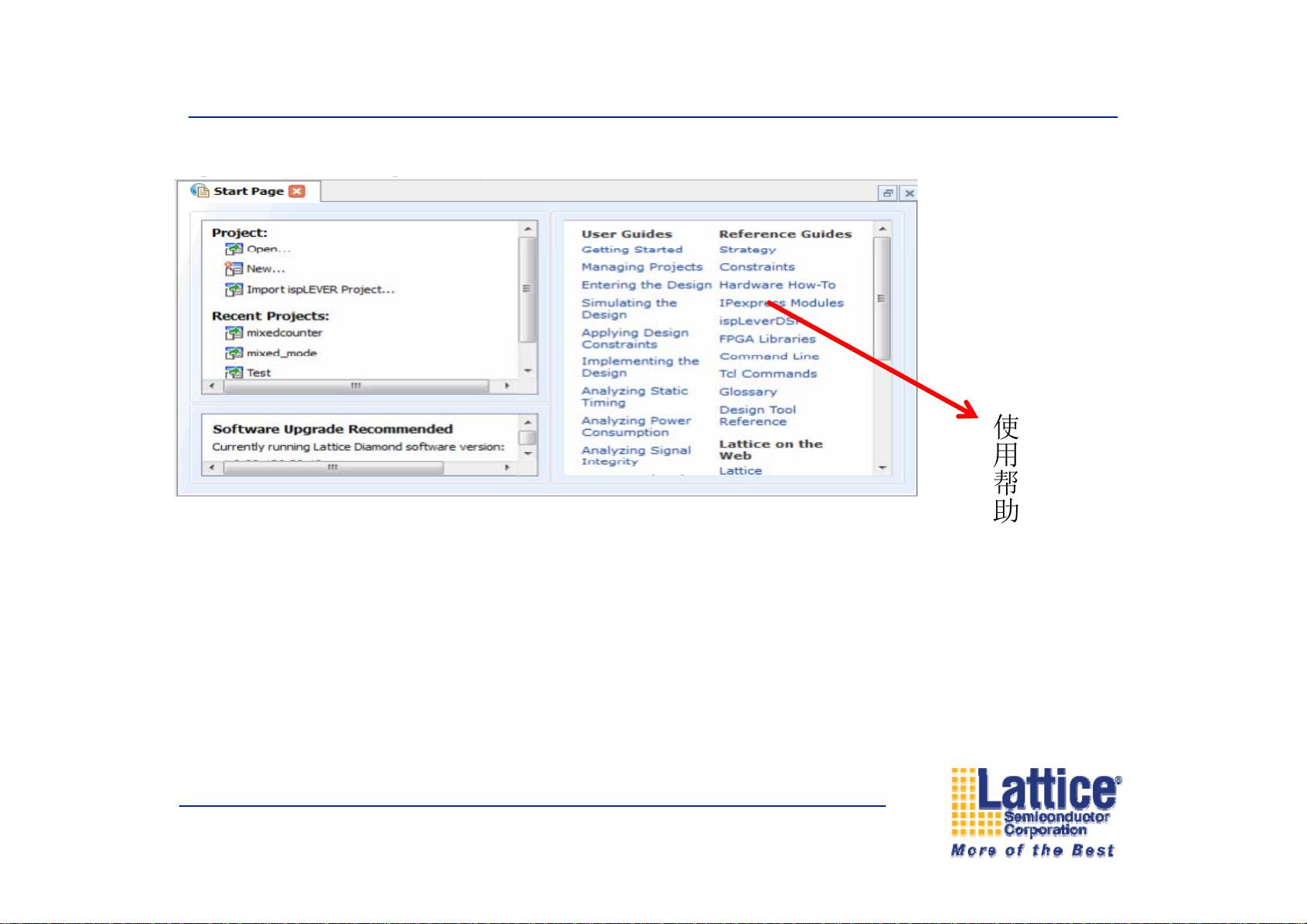
Task: Open the Analyzing Static Timing guide
Action: (634, 396)
